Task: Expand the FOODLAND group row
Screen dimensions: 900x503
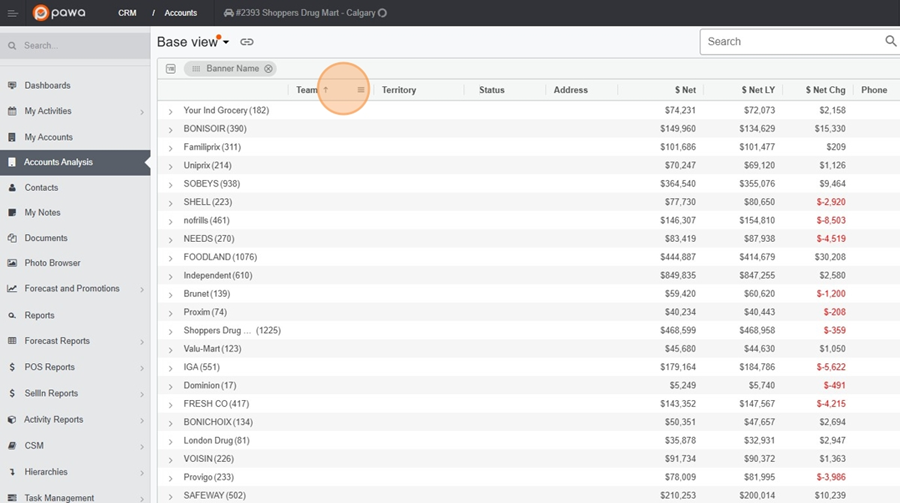Action: (x=170, y=258)
